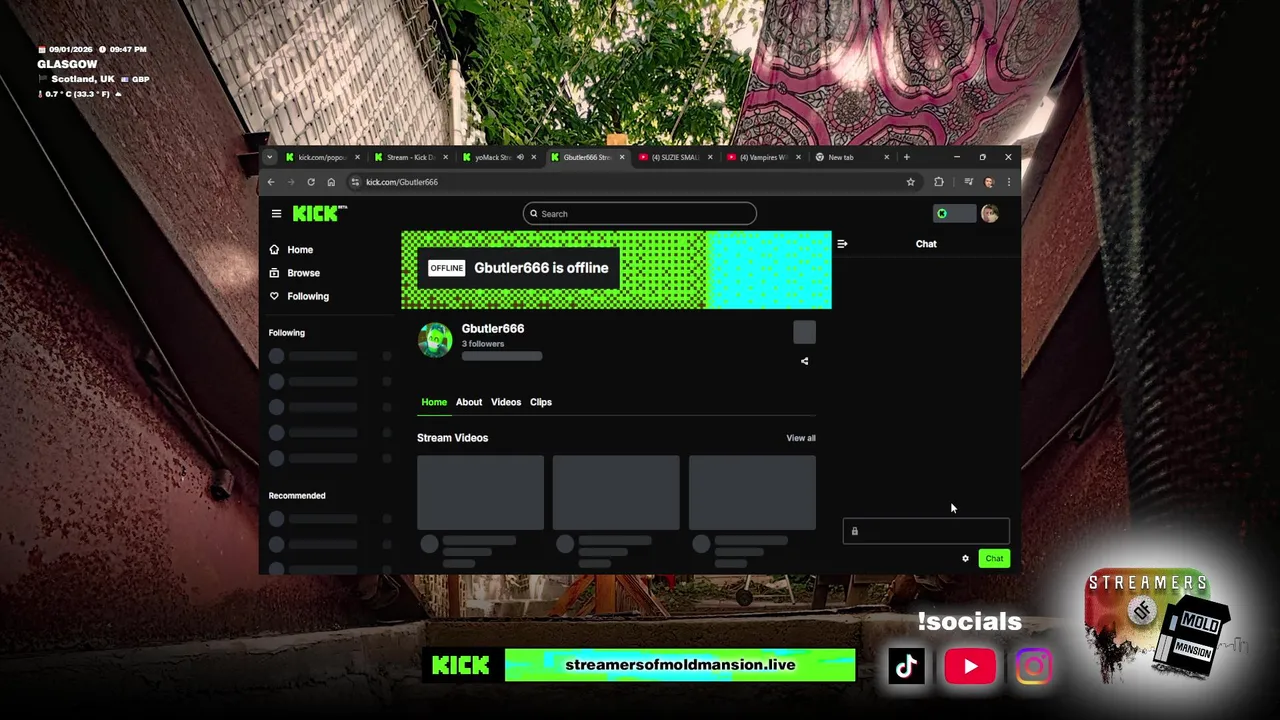
Task: Mute the yoMack tab via its speaker icon
Action: pyautogui.click(x=520, y=157)
